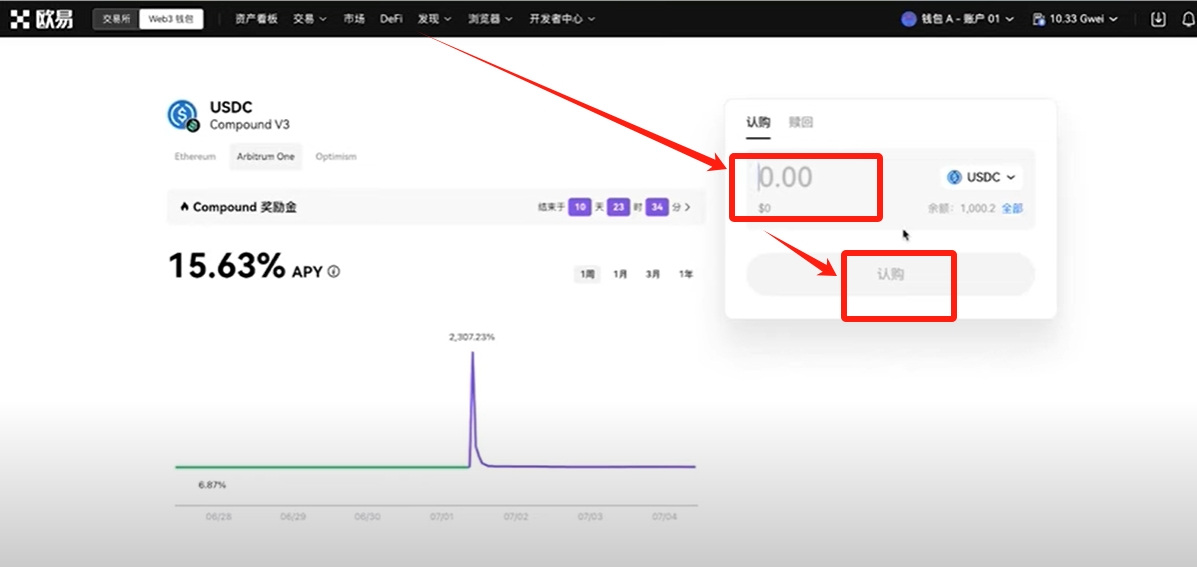Click the 06/28 date axis label
This screenshot has width=1197, height=567.
click(x=218, y=517)
